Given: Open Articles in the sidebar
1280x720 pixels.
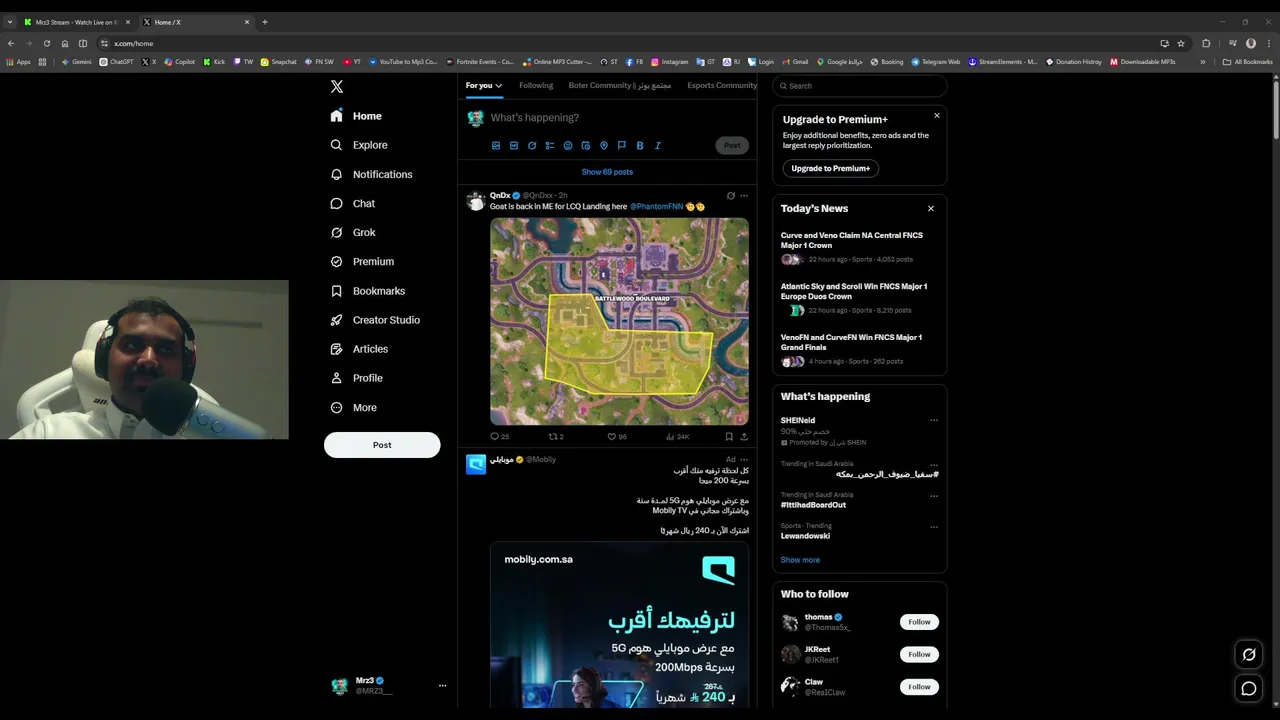Looking at the screenshot, I should click(359, 349).
